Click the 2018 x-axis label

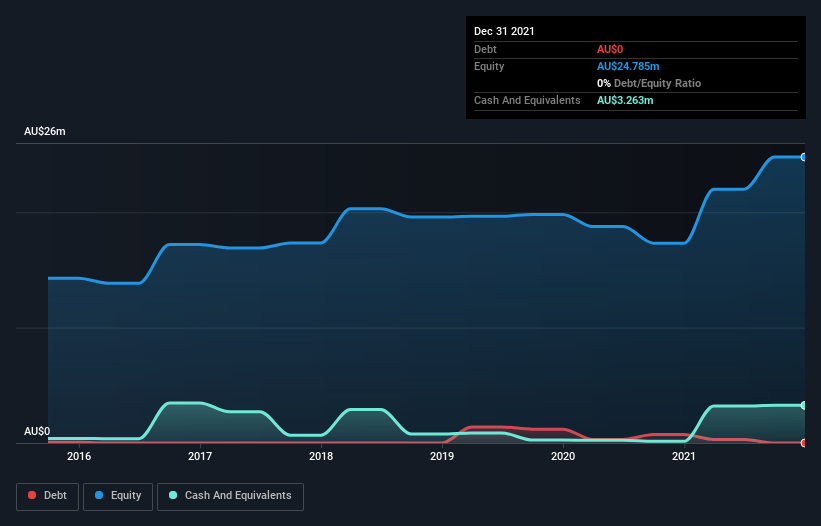(x=321, y=456)
